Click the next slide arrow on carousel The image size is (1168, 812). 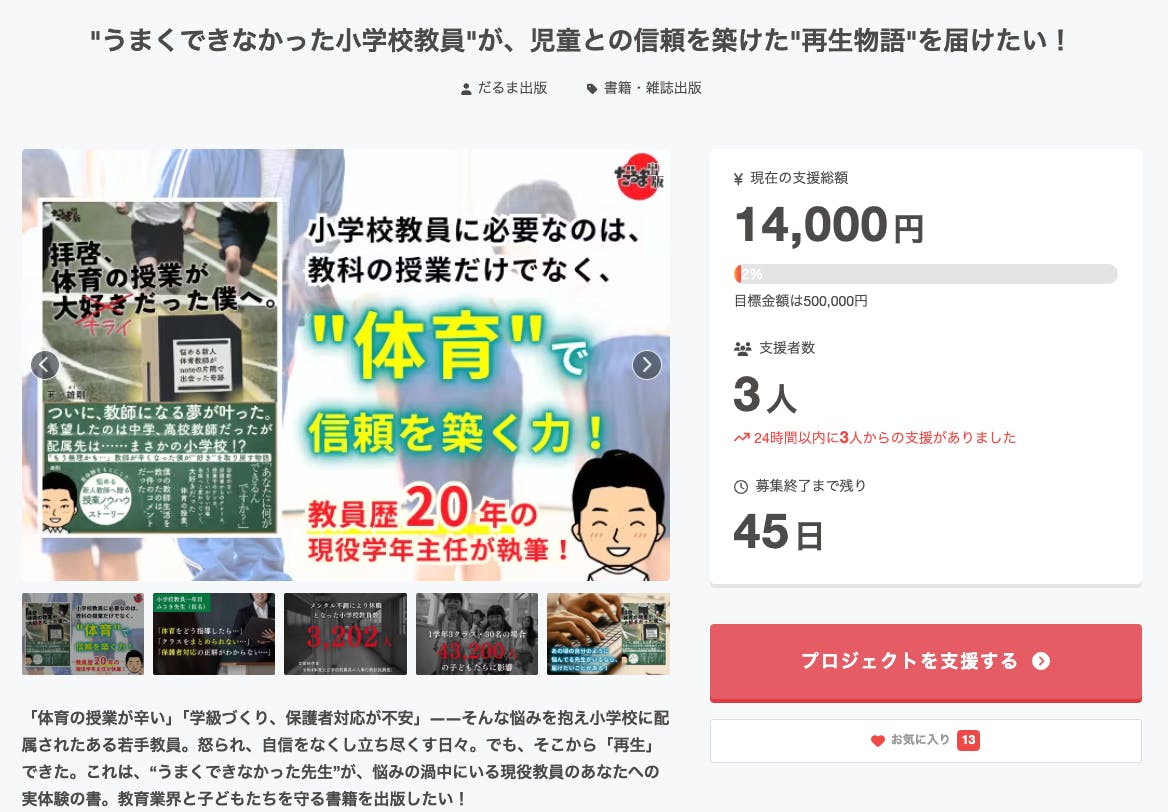(x=647, y=365)
